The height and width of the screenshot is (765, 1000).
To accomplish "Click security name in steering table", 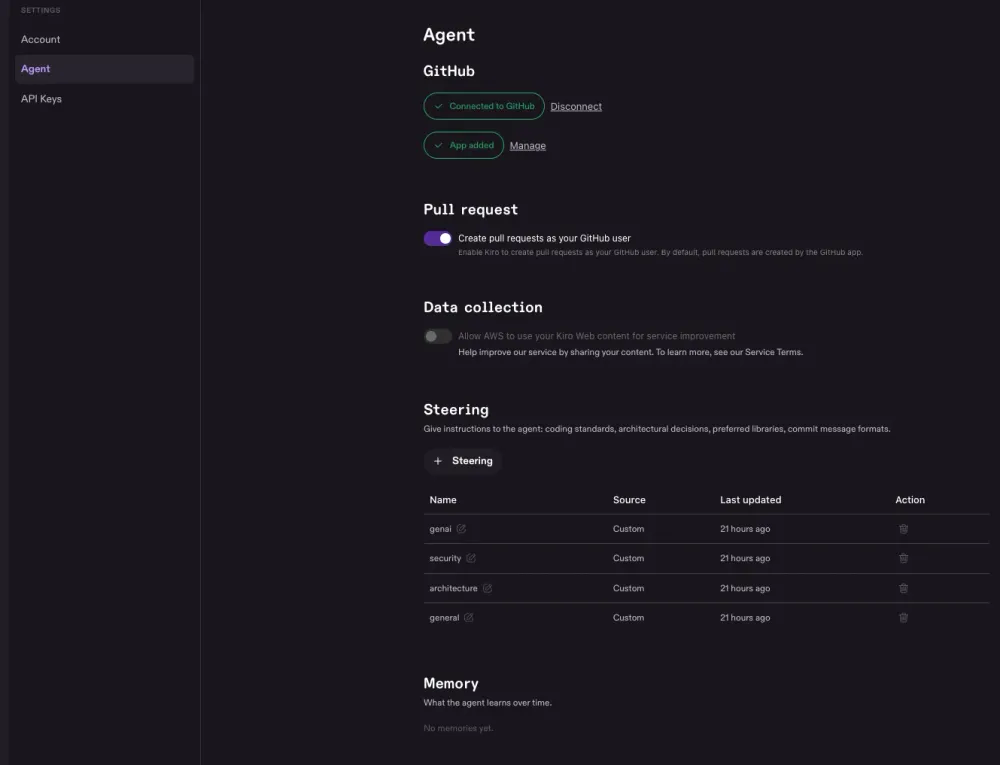I will click(x=445, y=558).
